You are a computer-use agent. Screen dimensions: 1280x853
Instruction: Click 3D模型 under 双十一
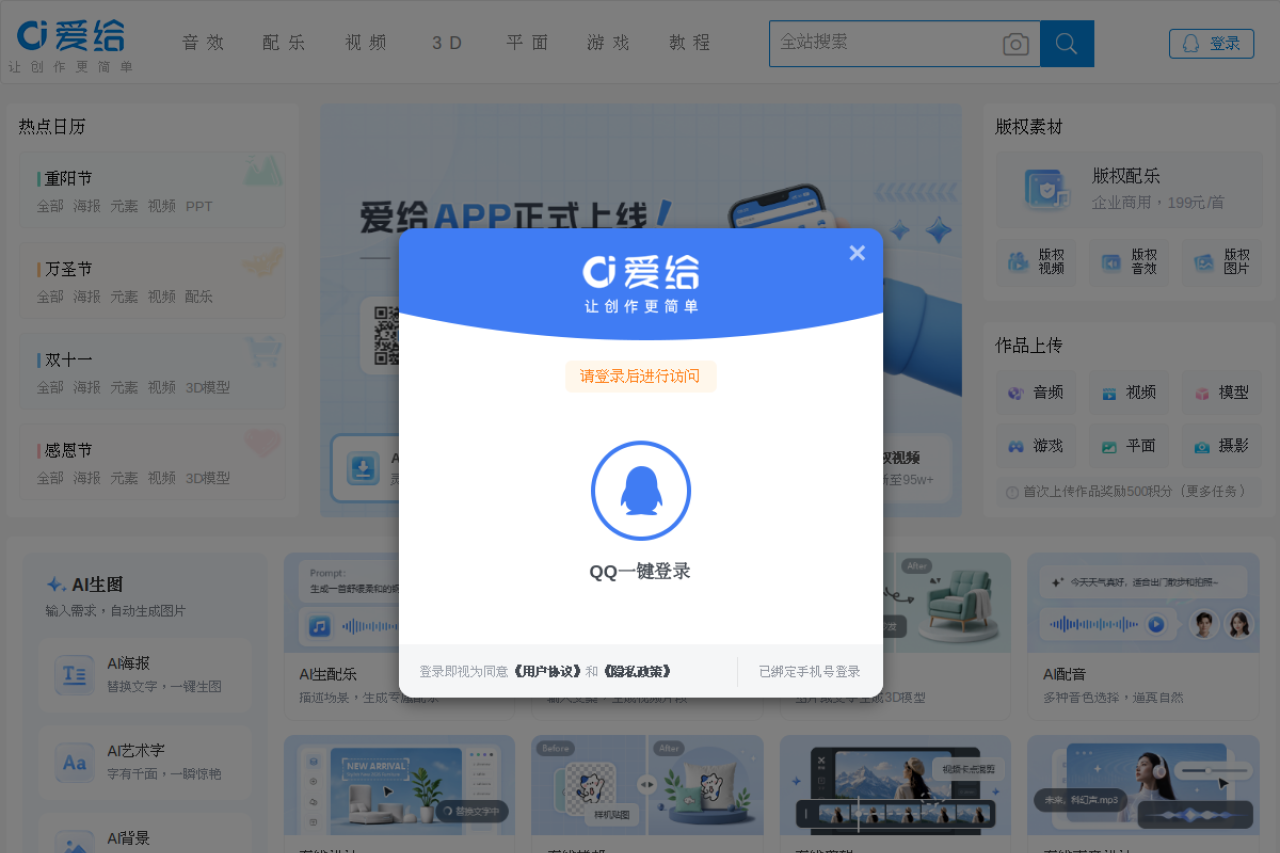tap(208, 387)
